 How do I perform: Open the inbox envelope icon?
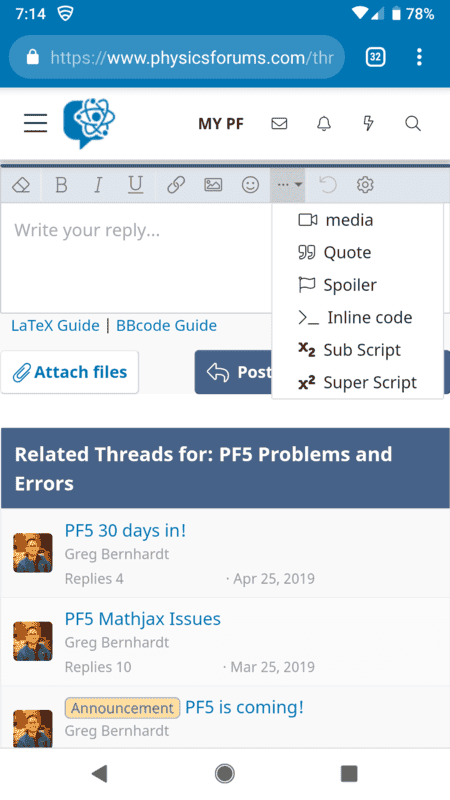coord(279,123)
